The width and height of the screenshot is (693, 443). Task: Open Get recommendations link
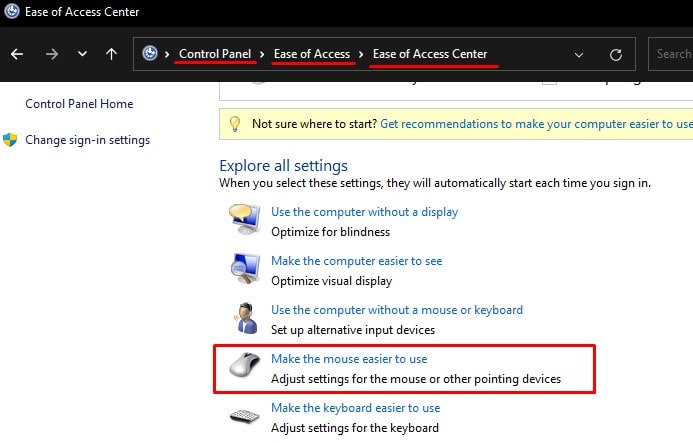coord(537,124)
